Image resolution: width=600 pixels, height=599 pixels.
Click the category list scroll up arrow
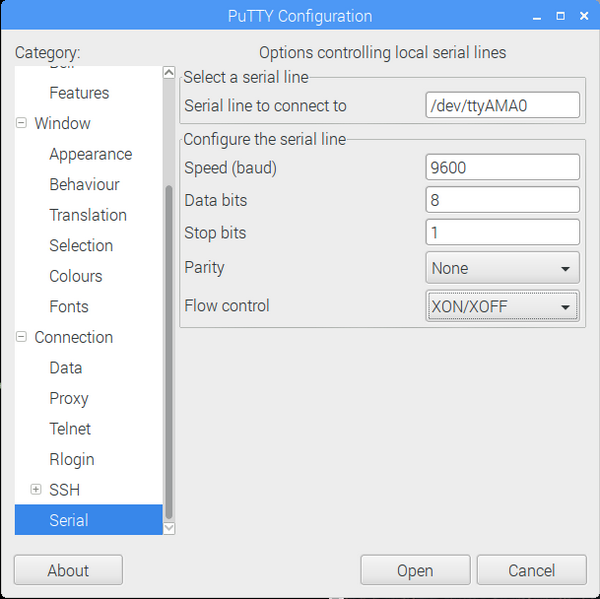click(x=169, y=72)
